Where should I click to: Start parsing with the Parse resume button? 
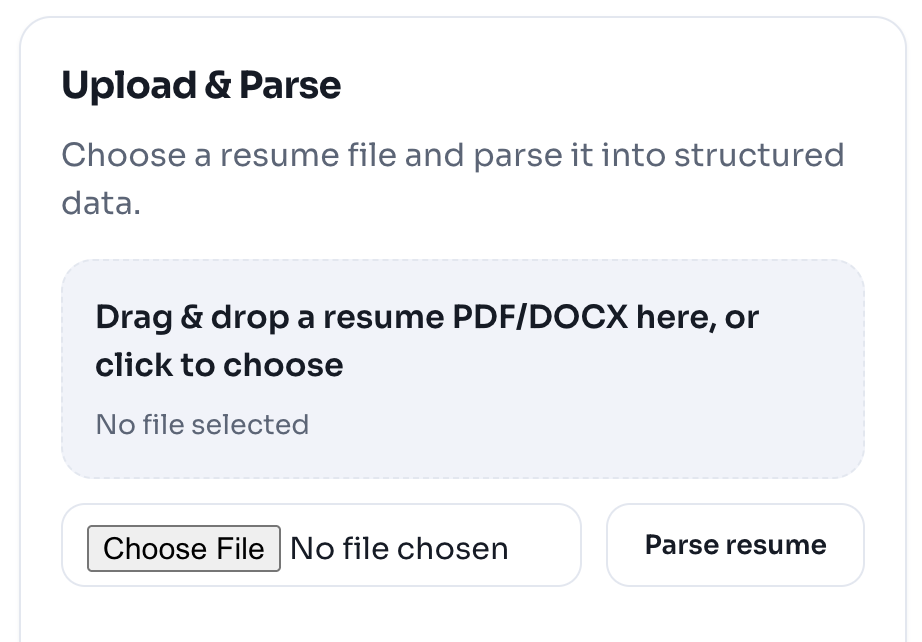pos(735,545)
